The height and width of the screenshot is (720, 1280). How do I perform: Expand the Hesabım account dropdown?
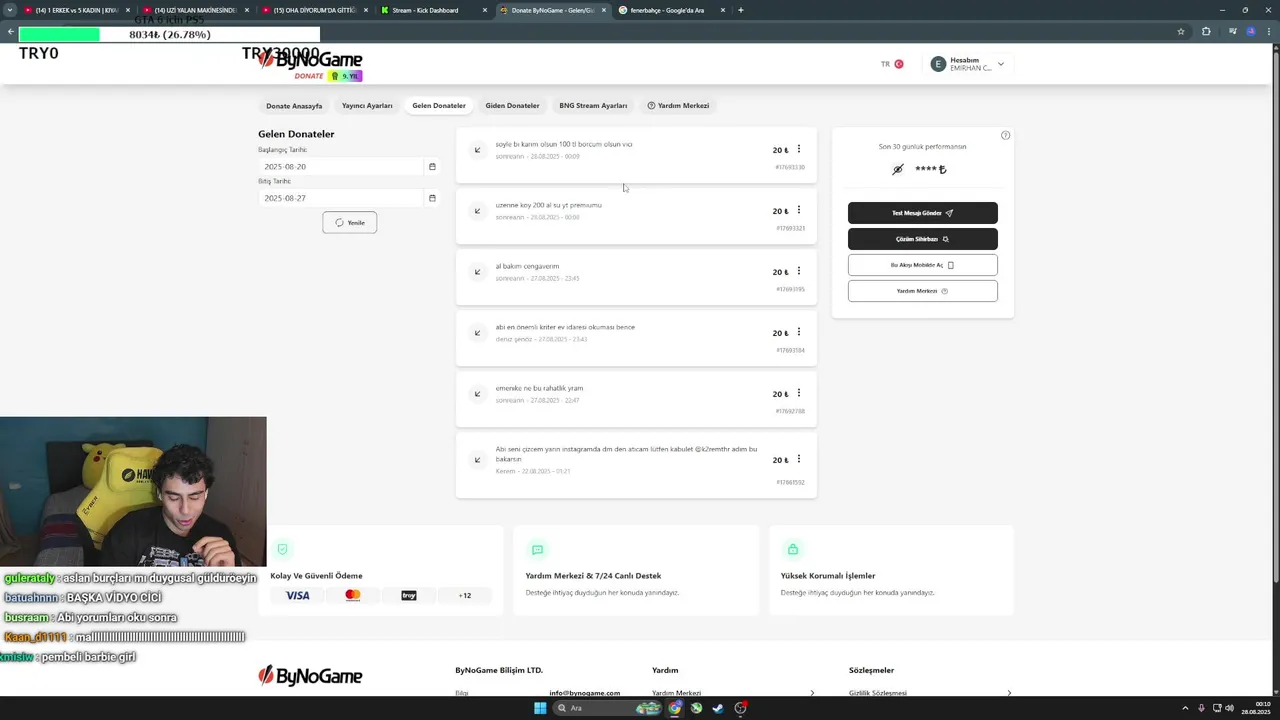pos(1000,64)
